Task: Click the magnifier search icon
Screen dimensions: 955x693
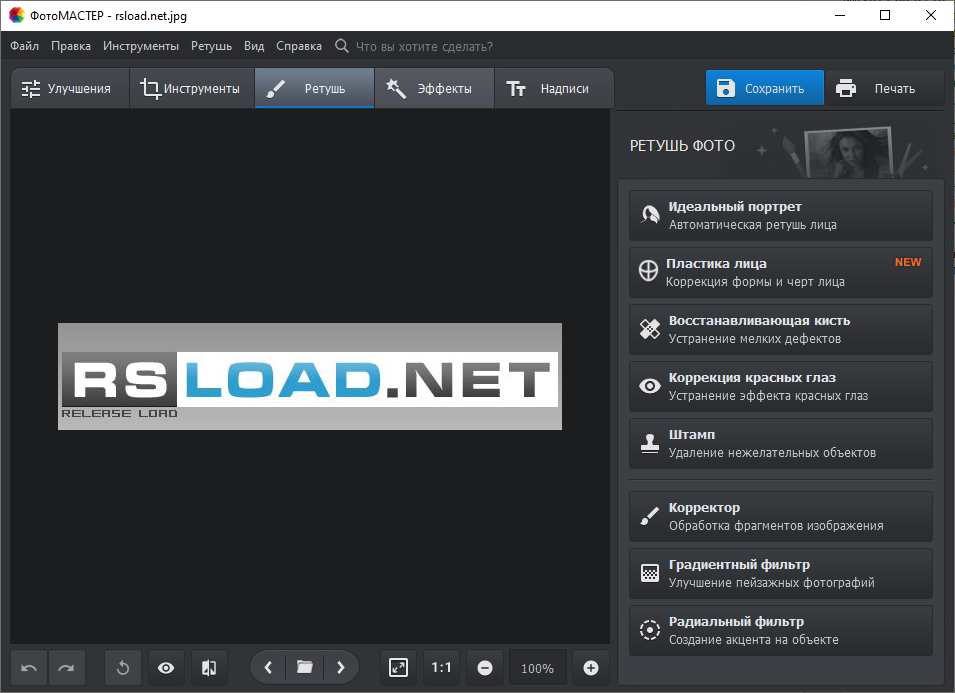Action: (342, 46)
